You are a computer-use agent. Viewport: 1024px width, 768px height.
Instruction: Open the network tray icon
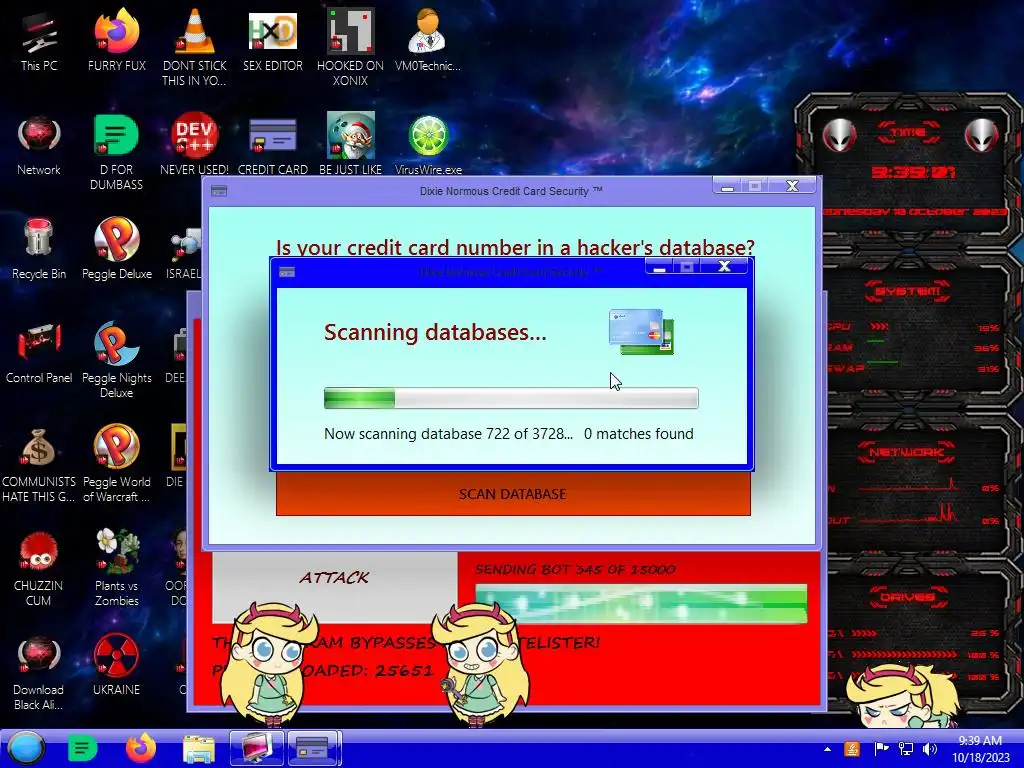(x=906, y=749)
